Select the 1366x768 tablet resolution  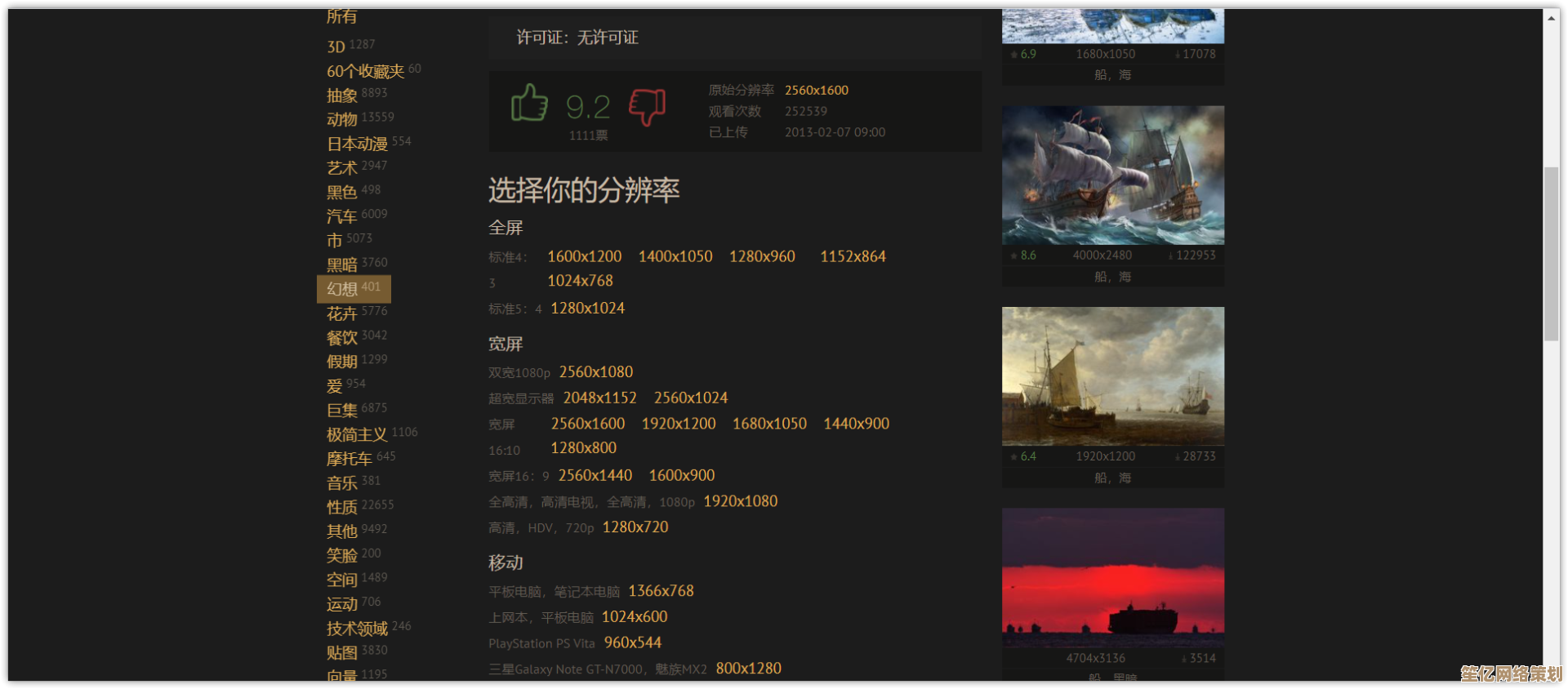(661, 591)
